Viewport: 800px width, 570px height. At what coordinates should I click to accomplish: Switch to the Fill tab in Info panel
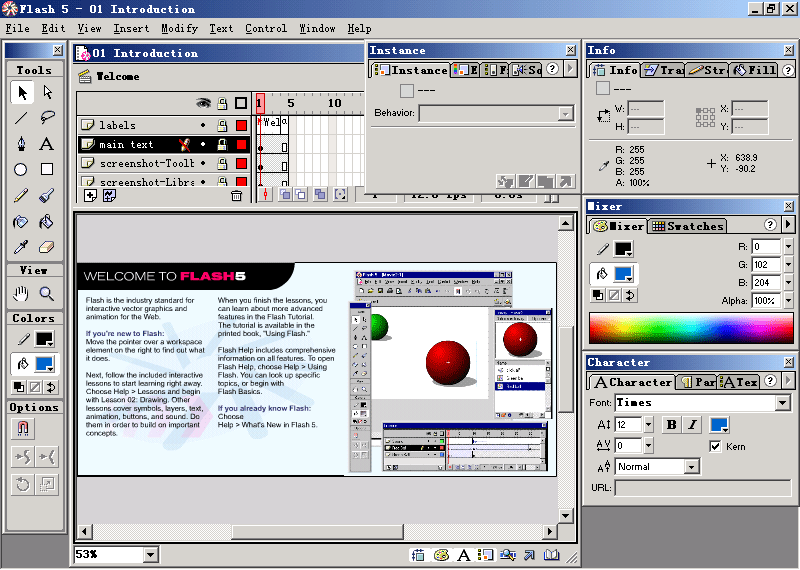pos(754,70)
